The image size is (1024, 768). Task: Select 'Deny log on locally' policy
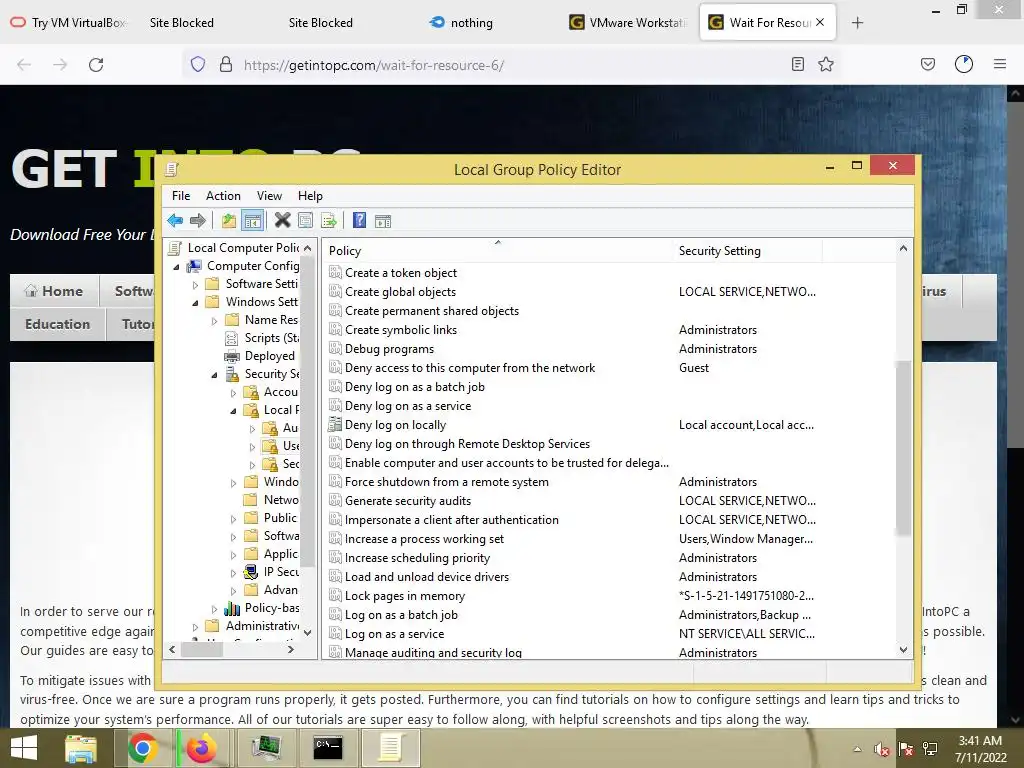(395, 425)
